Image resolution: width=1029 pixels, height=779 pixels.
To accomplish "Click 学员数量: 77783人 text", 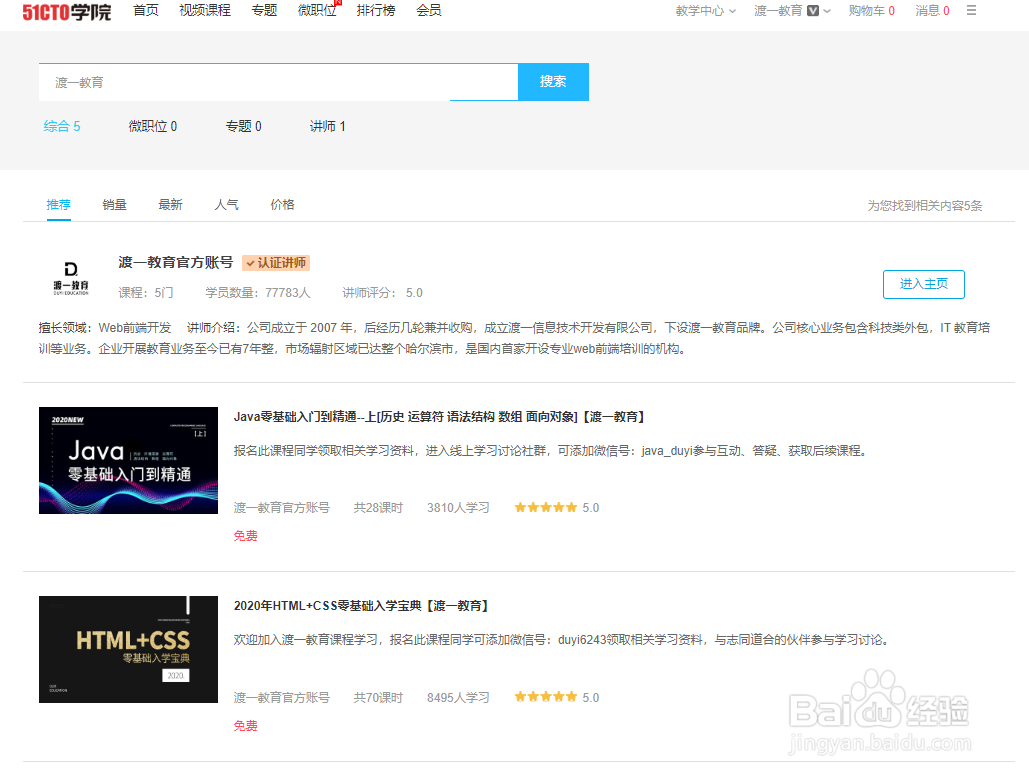I will coord(257,293).
